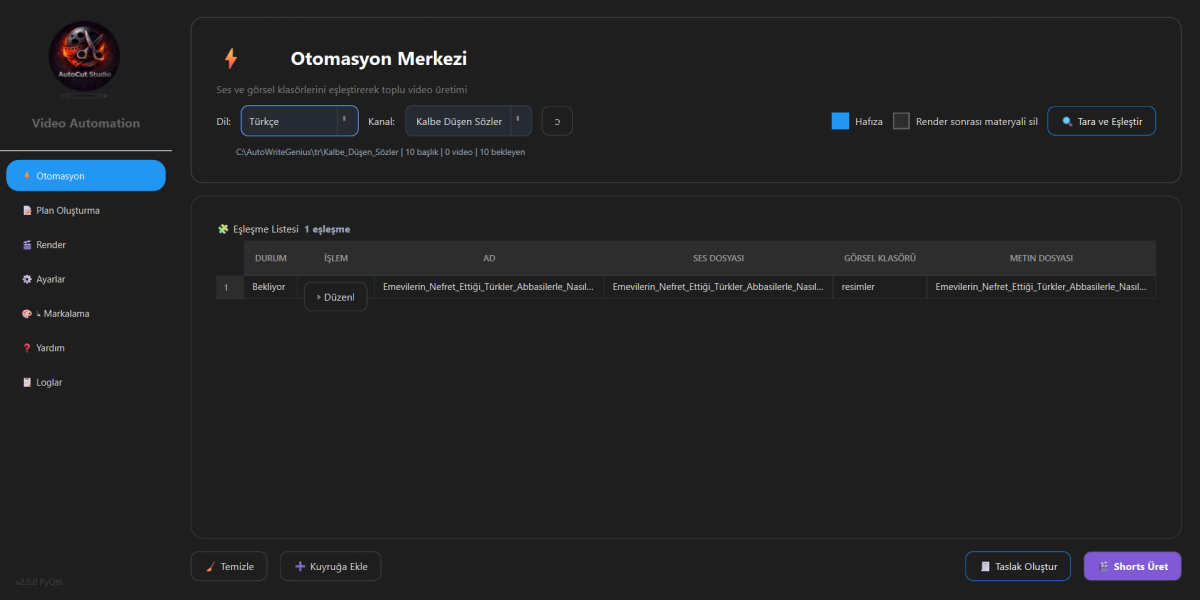Disable the Hafıza checkbox
1200x600 pixels.
point(840,121)
